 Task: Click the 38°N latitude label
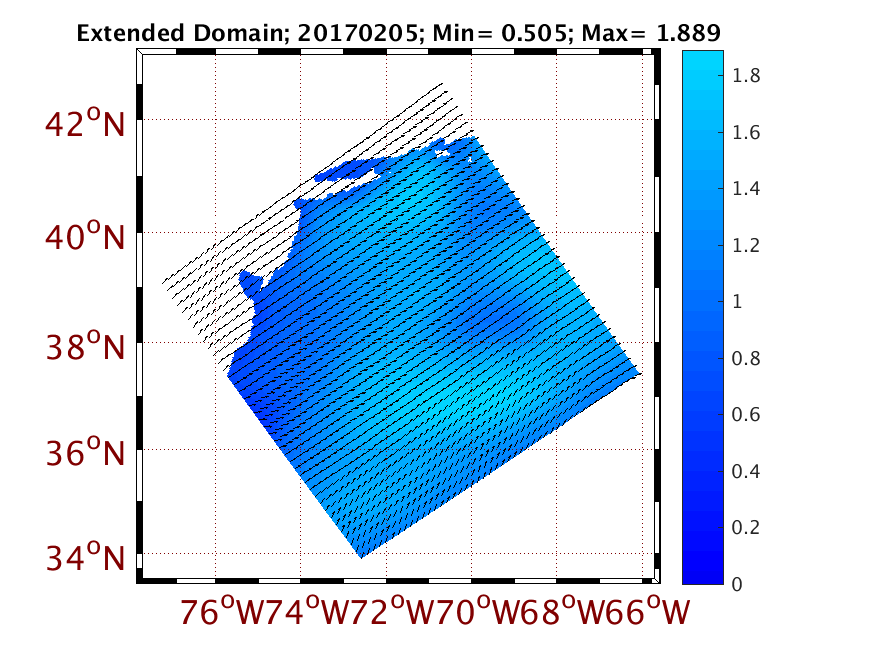85,346
